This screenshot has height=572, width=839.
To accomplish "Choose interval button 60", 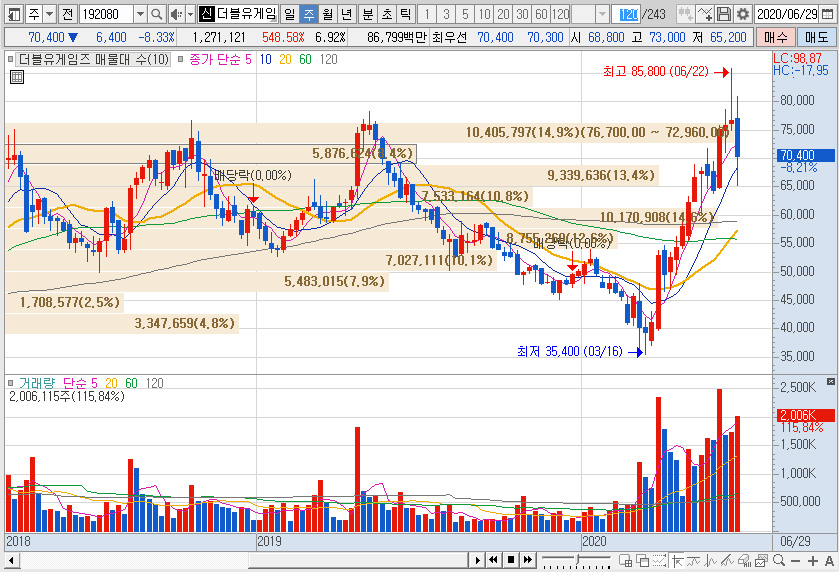I will 541,14.
